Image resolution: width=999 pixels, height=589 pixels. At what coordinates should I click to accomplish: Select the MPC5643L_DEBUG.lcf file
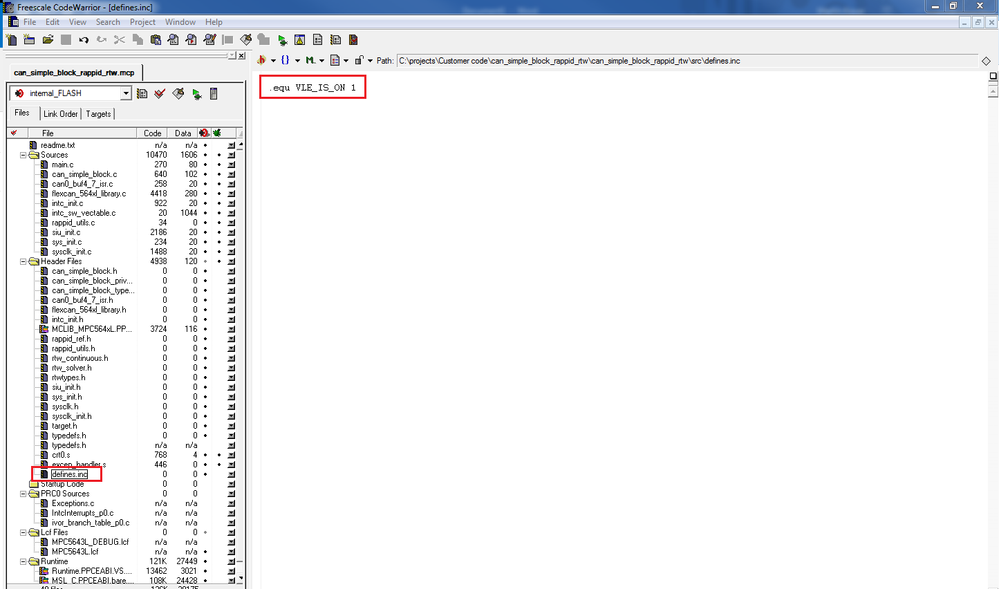[90, 542]
